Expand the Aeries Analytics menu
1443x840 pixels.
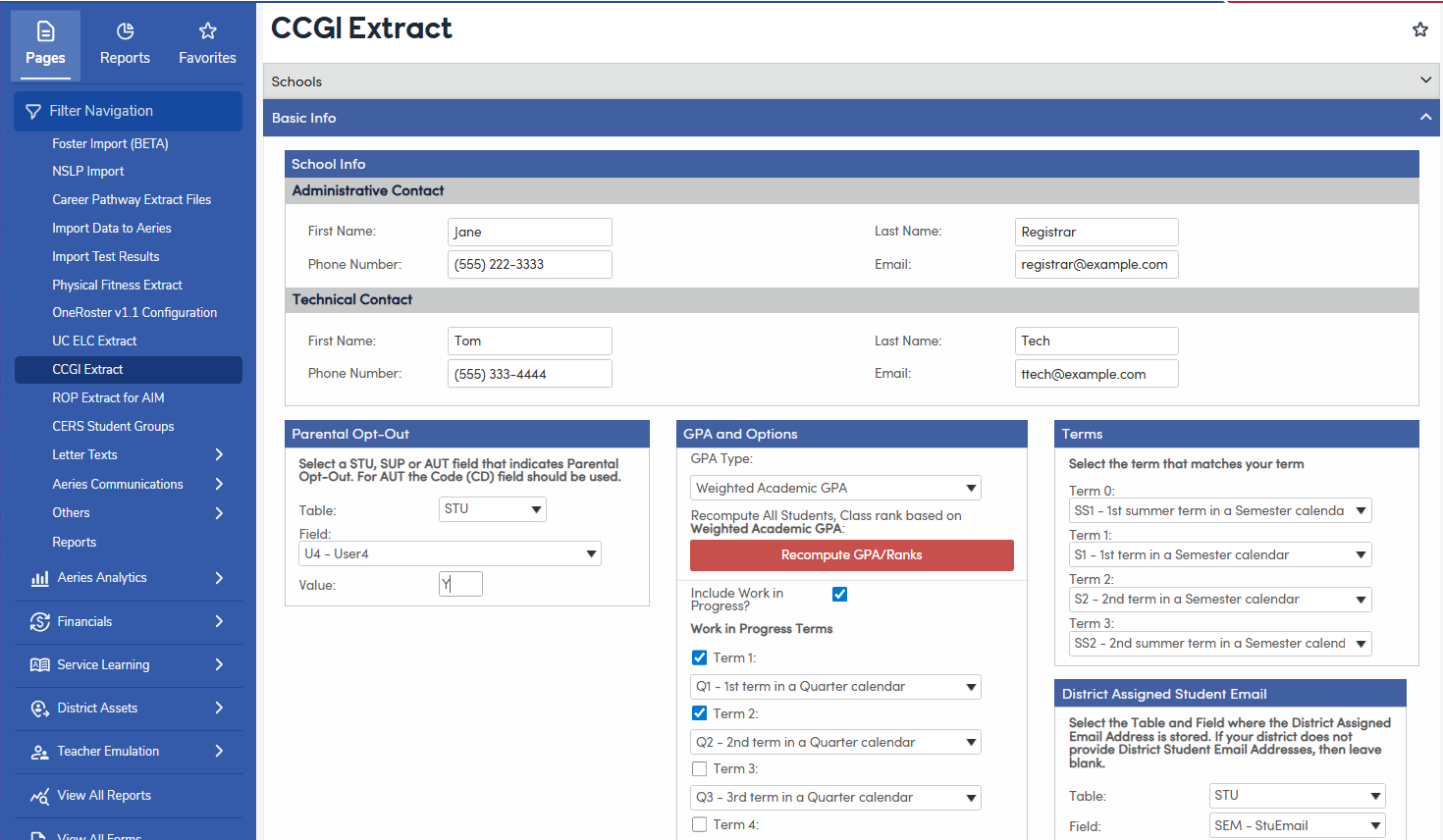tap(219, 578)
